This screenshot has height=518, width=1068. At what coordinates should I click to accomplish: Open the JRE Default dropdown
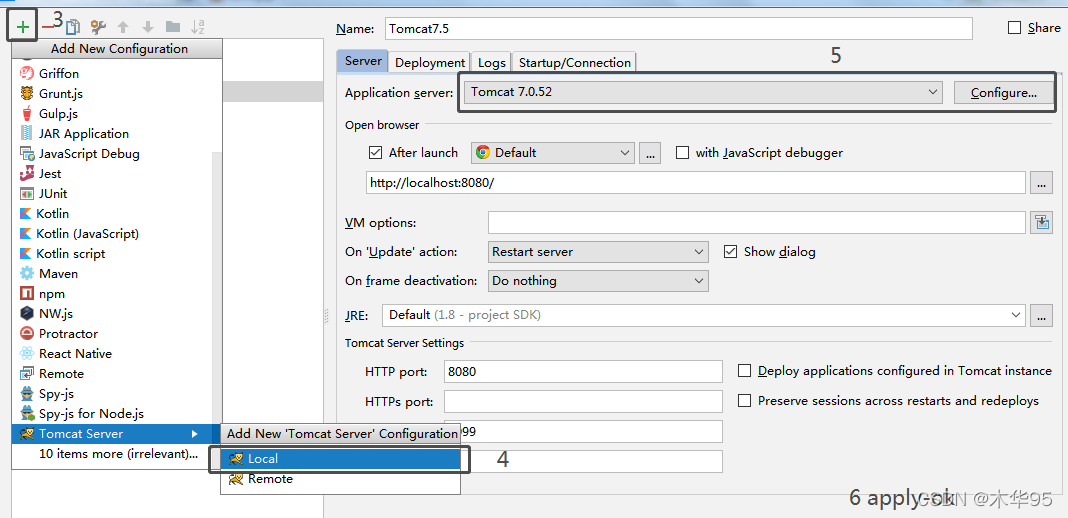point(704,315)
